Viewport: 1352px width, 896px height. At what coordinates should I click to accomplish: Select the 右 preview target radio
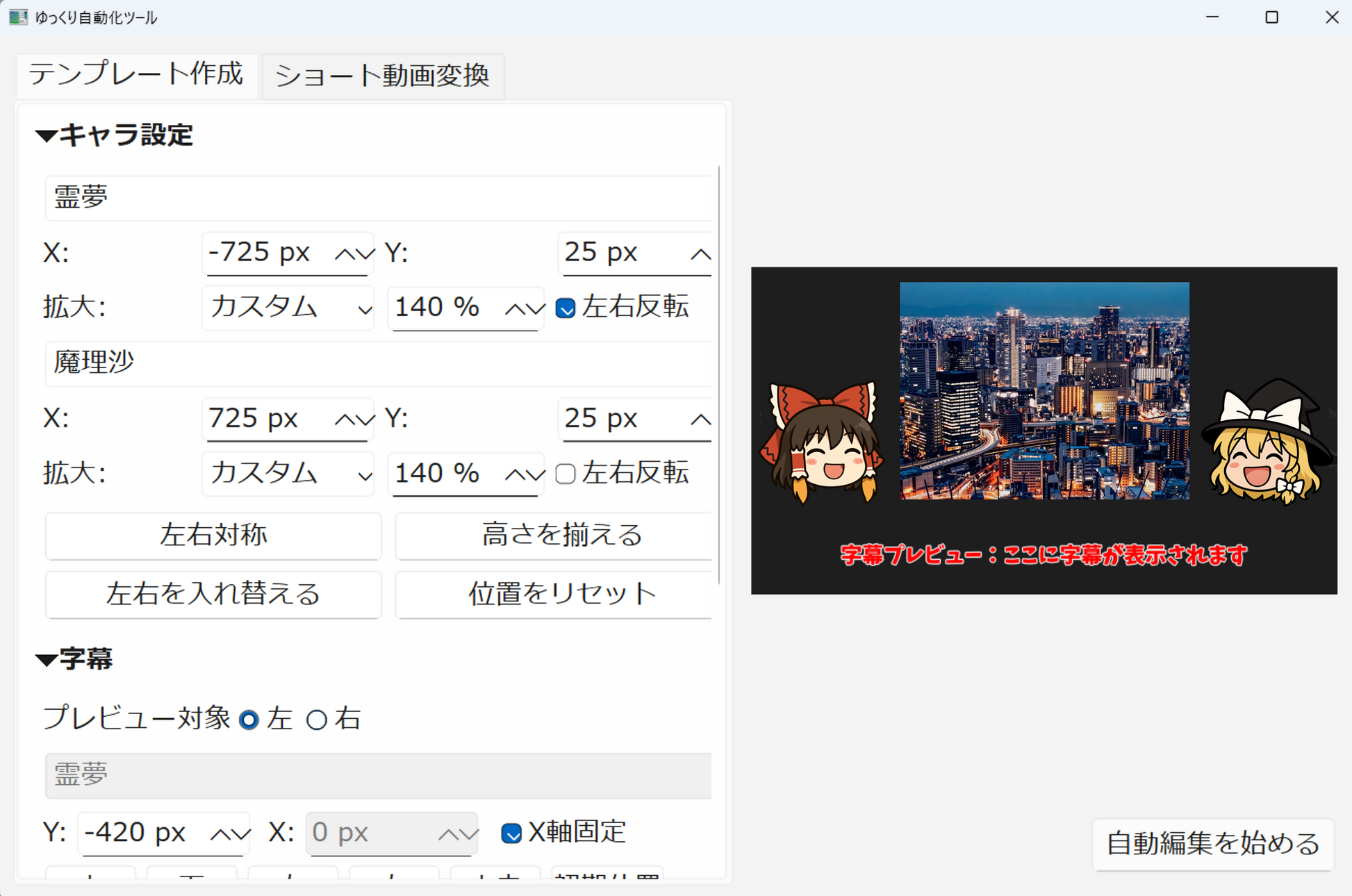tap(317, 720)
